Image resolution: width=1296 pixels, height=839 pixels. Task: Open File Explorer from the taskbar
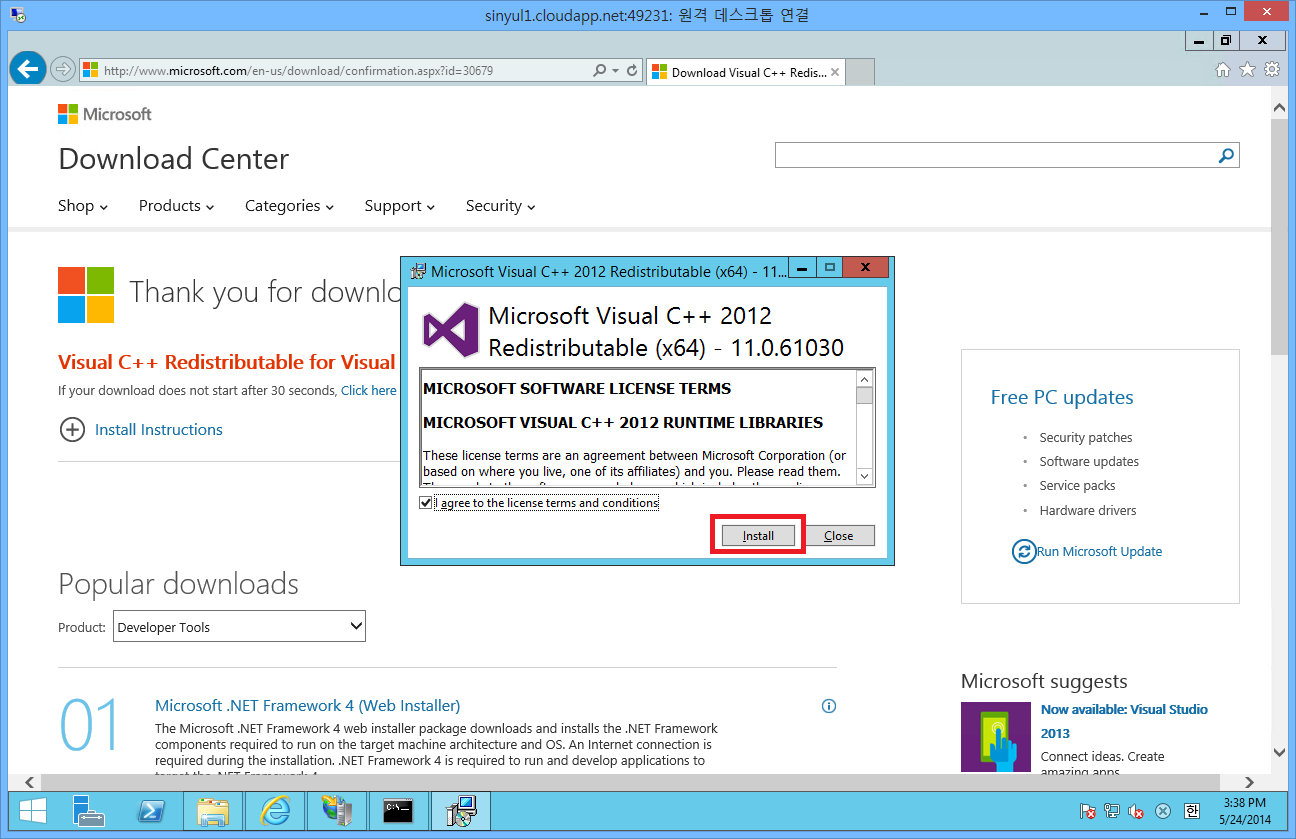pos(214,811)
